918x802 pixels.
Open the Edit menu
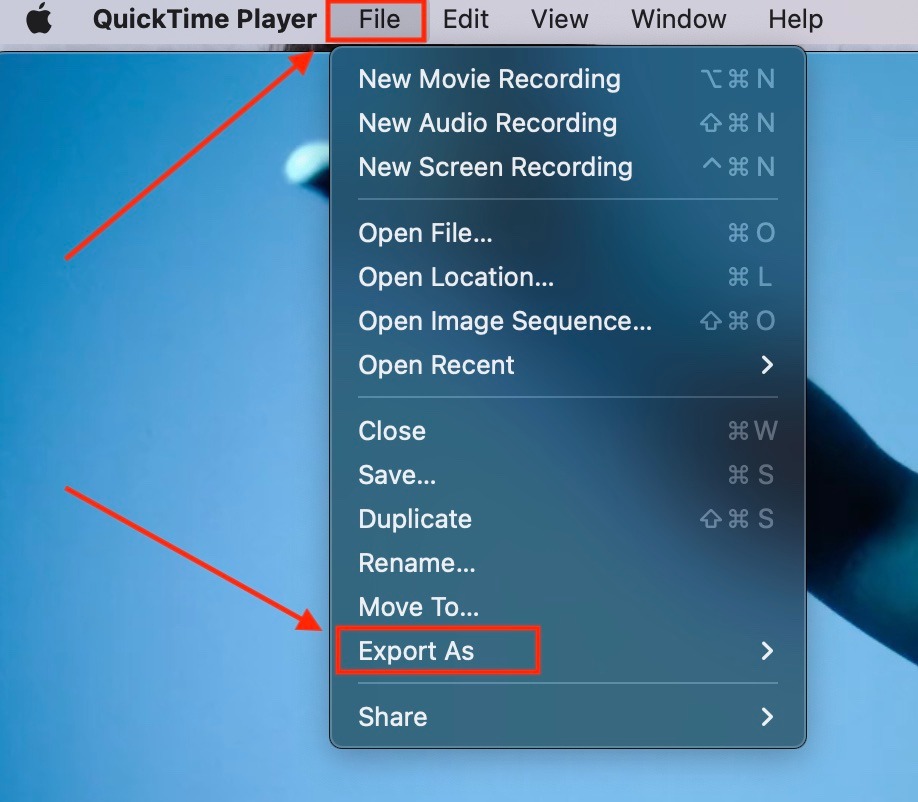pyautogui.click(x=465, y=19)
